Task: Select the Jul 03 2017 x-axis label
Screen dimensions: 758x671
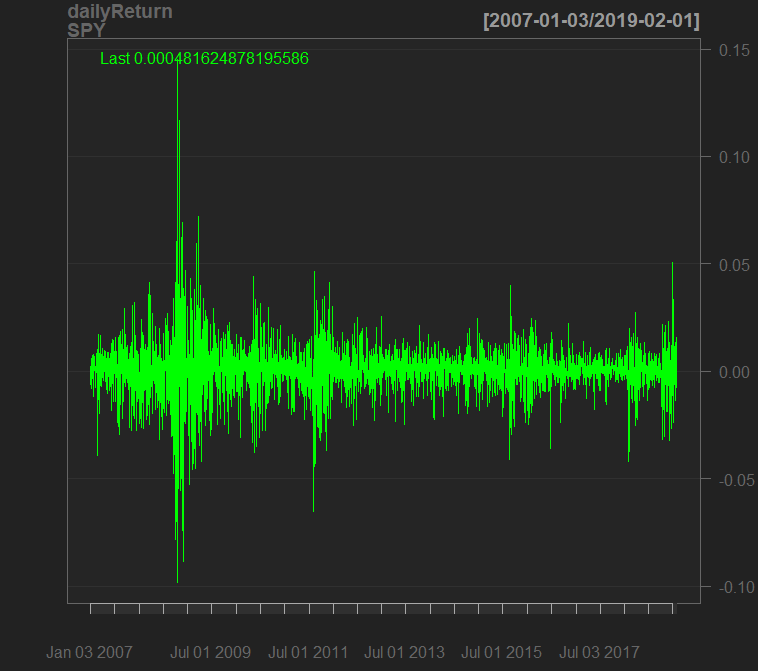Action: click(599, 653)
